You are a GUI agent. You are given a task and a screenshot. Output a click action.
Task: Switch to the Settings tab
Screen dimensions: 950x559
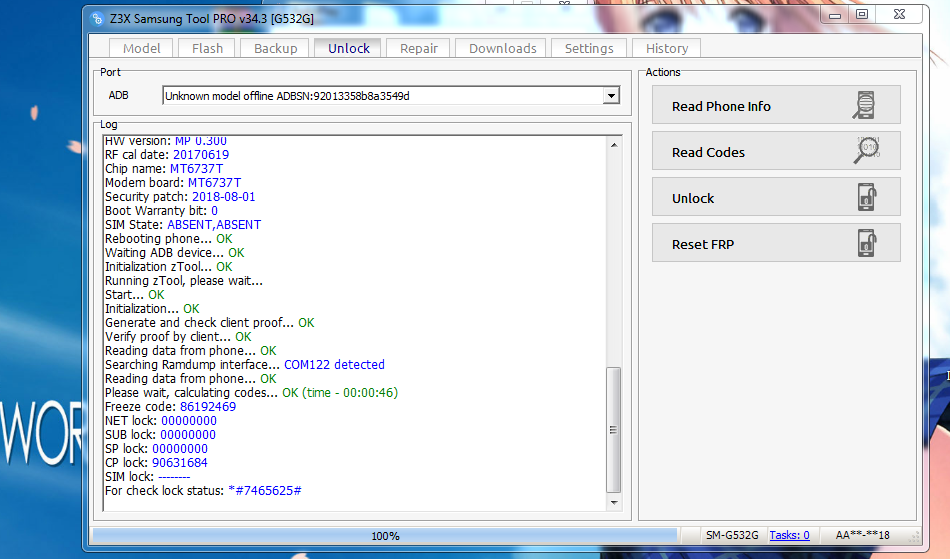[589, 48]
